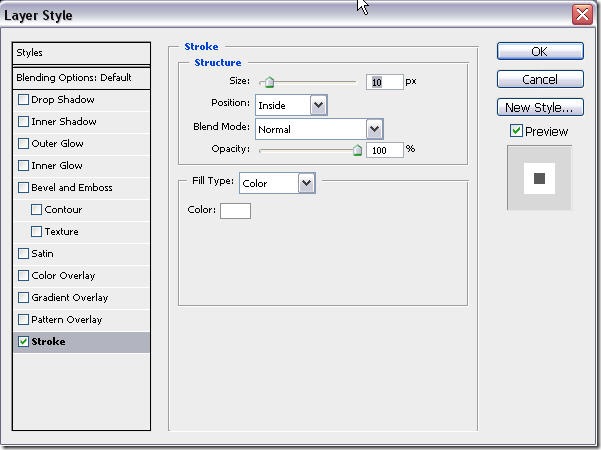Screen dimensions: 601x450
Task: Uncheck the Stroke style checkbox
Action: (x=24, y=342)
